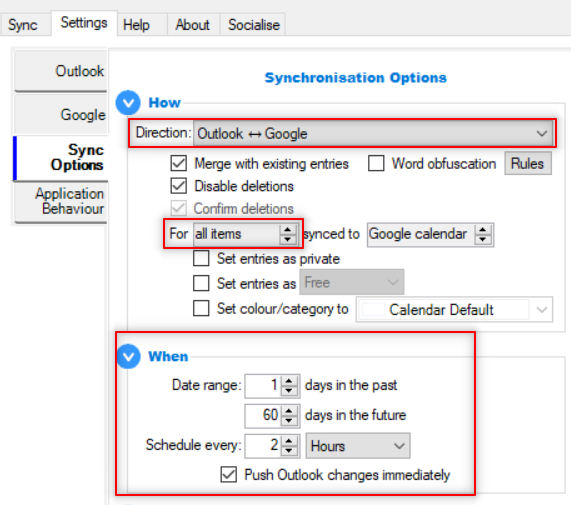
Task: Toggle Push Outlook changes immediately
Action: pyautogui.click(x=229, y=475)
